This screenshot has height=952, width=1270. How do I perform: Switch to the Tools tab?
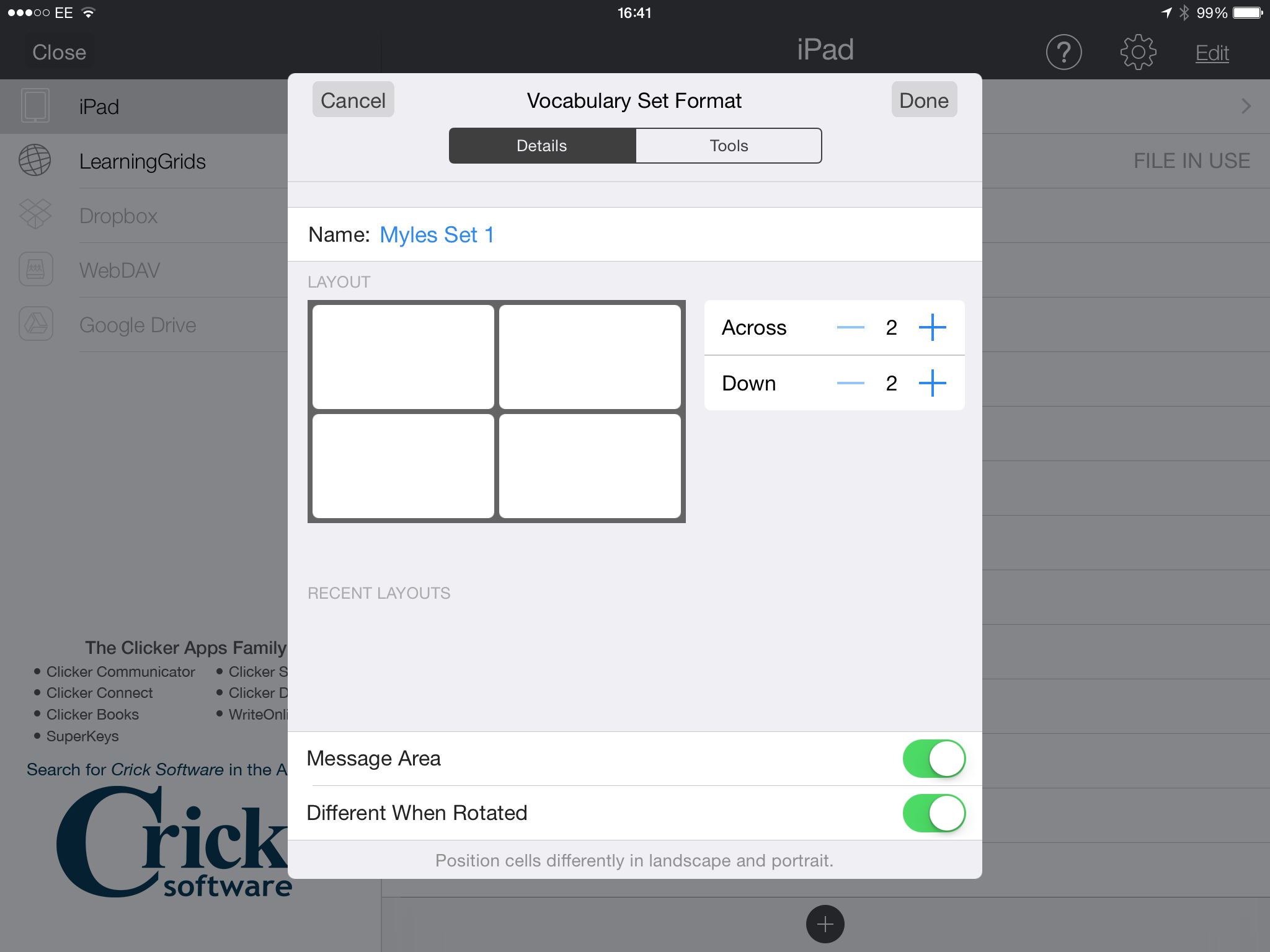(x=729, y=146)
